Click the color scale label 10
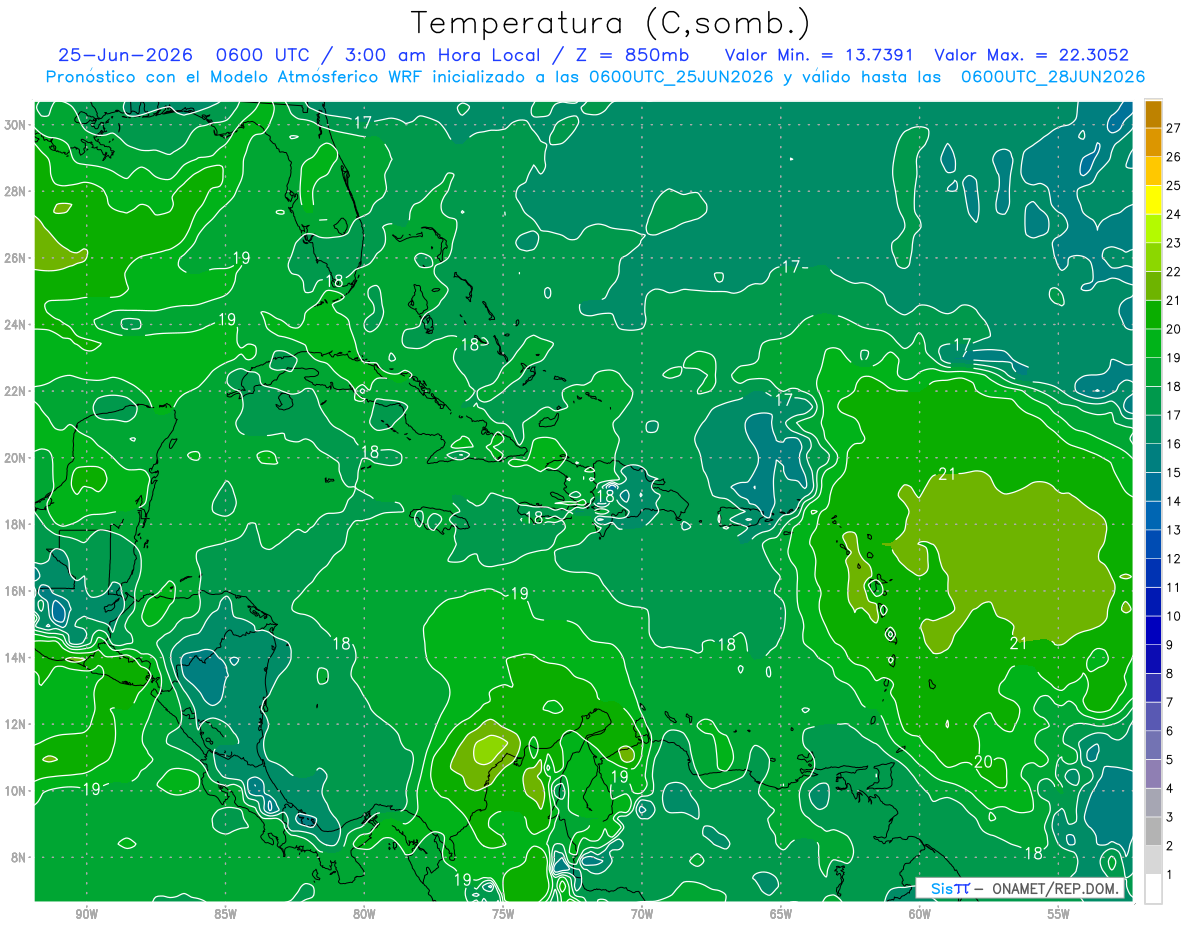This screenshot has width=1200, height=927. (x=1174, y=616)
